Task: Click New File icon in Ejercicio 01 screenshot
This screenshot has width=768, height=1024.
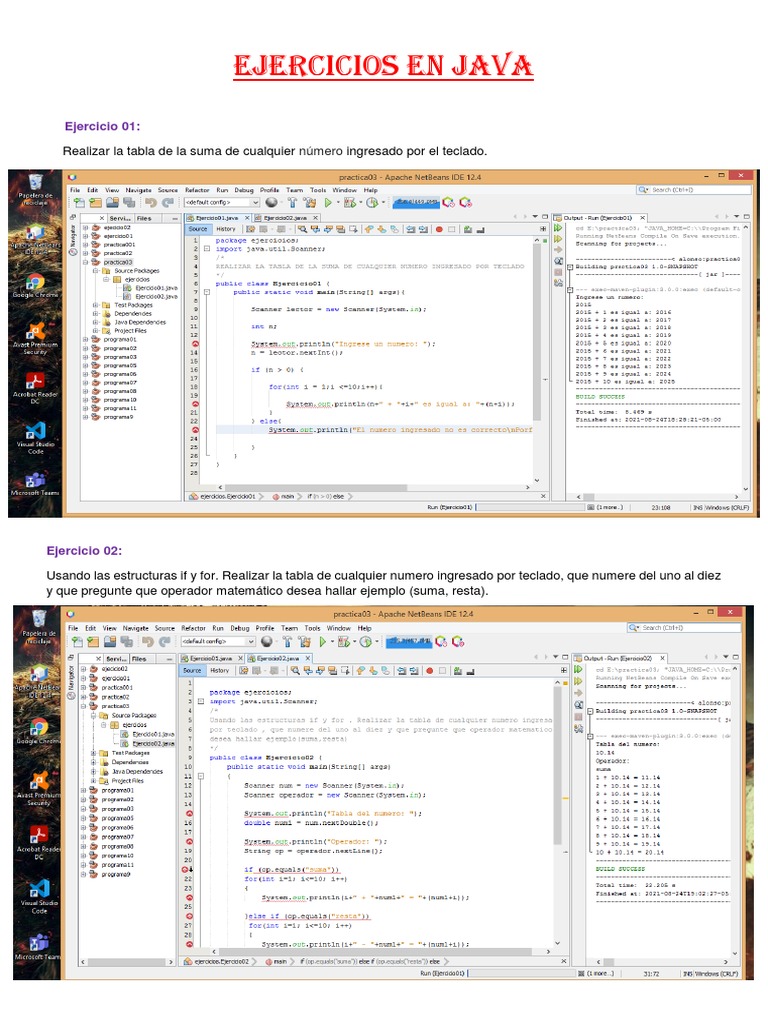Action: pos(79,203)
